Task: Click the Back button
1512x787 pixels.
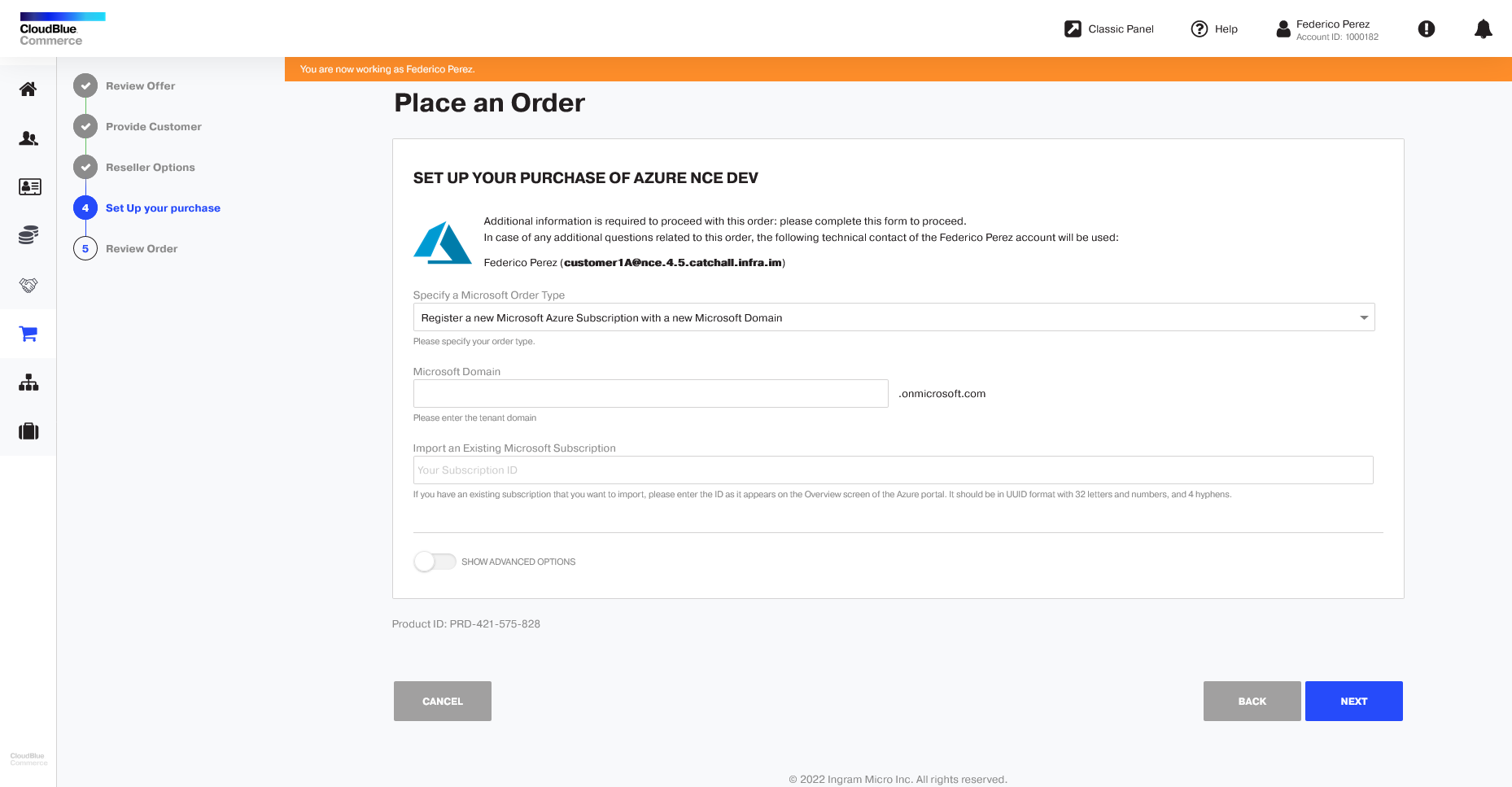Action: [x=1252, y=701]
